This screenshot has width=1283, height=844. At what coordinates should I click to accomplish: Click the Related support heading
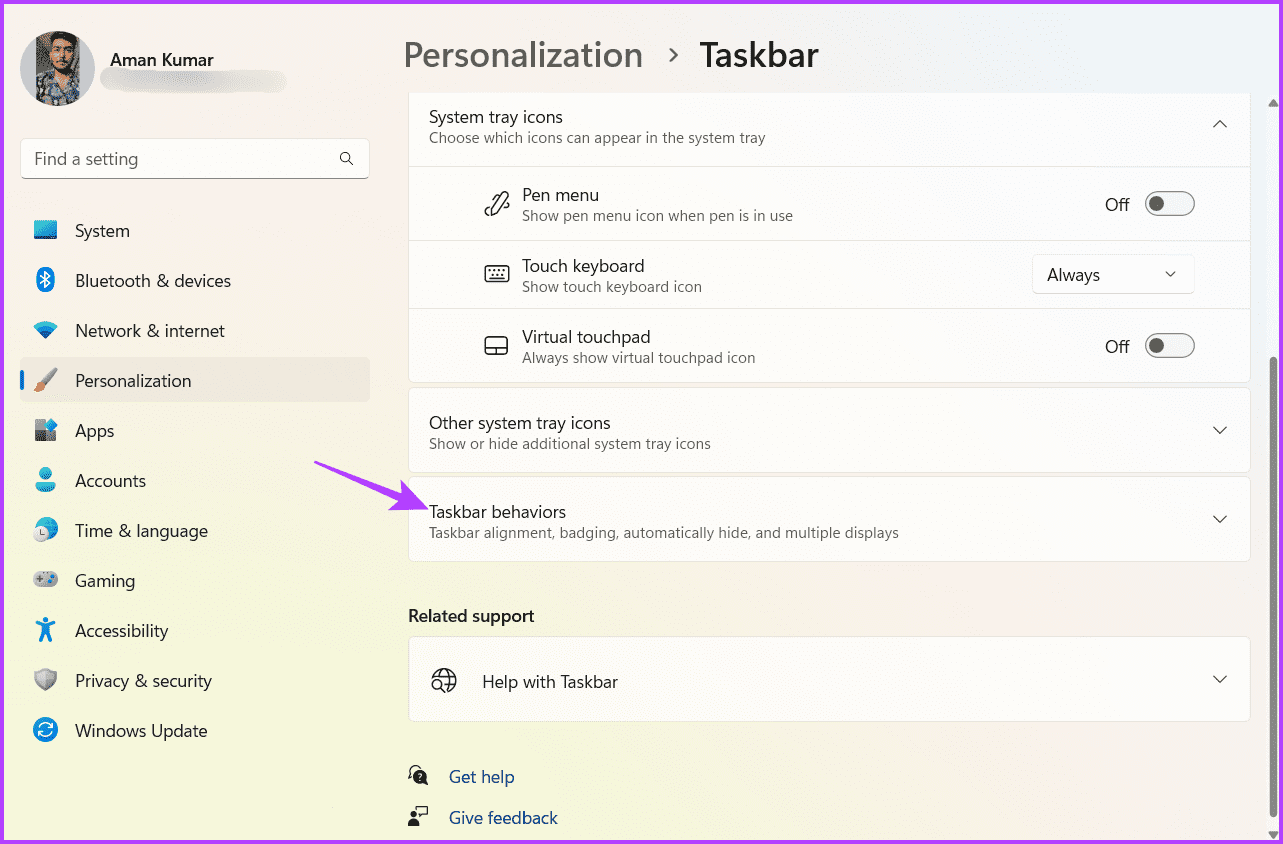coord(471,616)
